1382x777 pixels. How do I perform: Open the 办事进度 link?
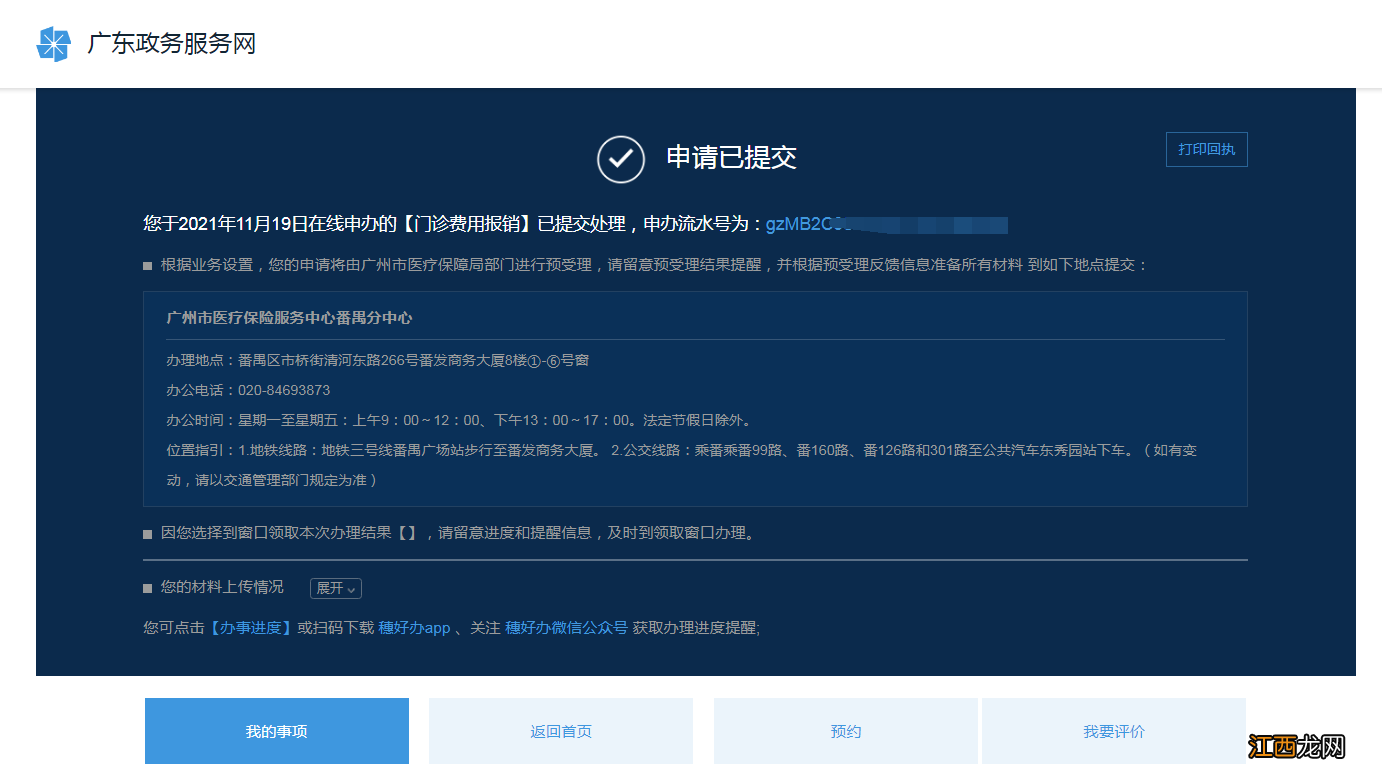coord(250,628)
